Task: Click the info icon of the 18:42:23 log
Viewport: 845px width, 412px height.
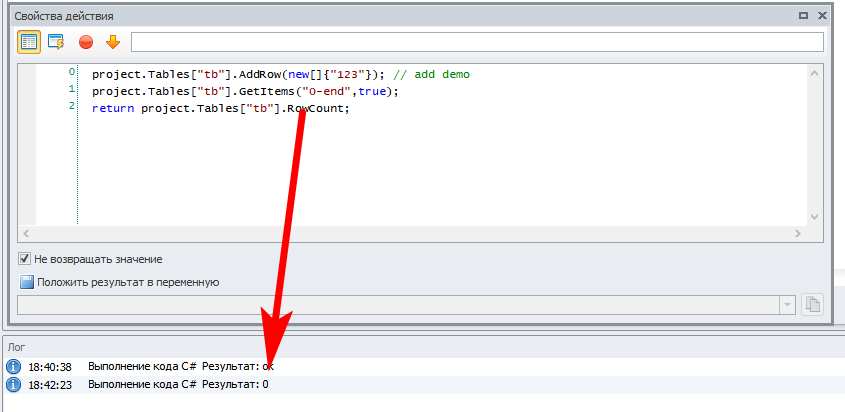Action: tap(13, 385)
